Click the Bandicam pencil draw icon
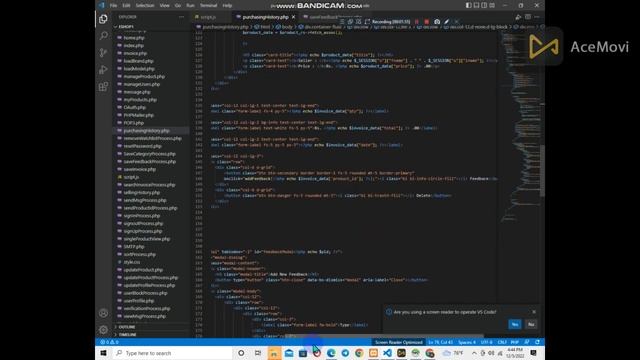Viewport: 640px width, 360px height. [x=447, y=22]
